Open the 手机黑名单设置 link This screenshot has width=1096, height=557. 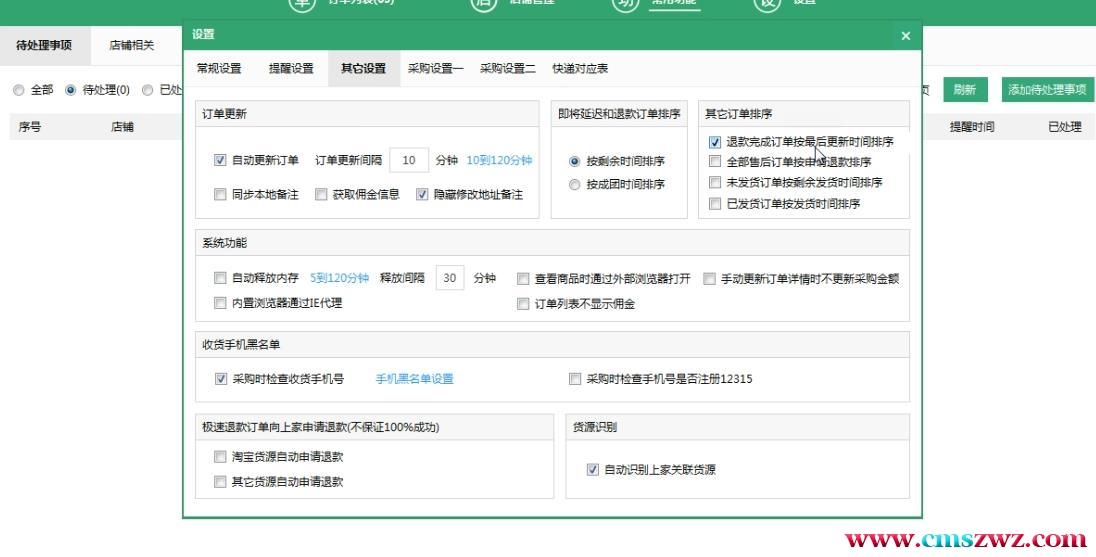tap(414, 379)
